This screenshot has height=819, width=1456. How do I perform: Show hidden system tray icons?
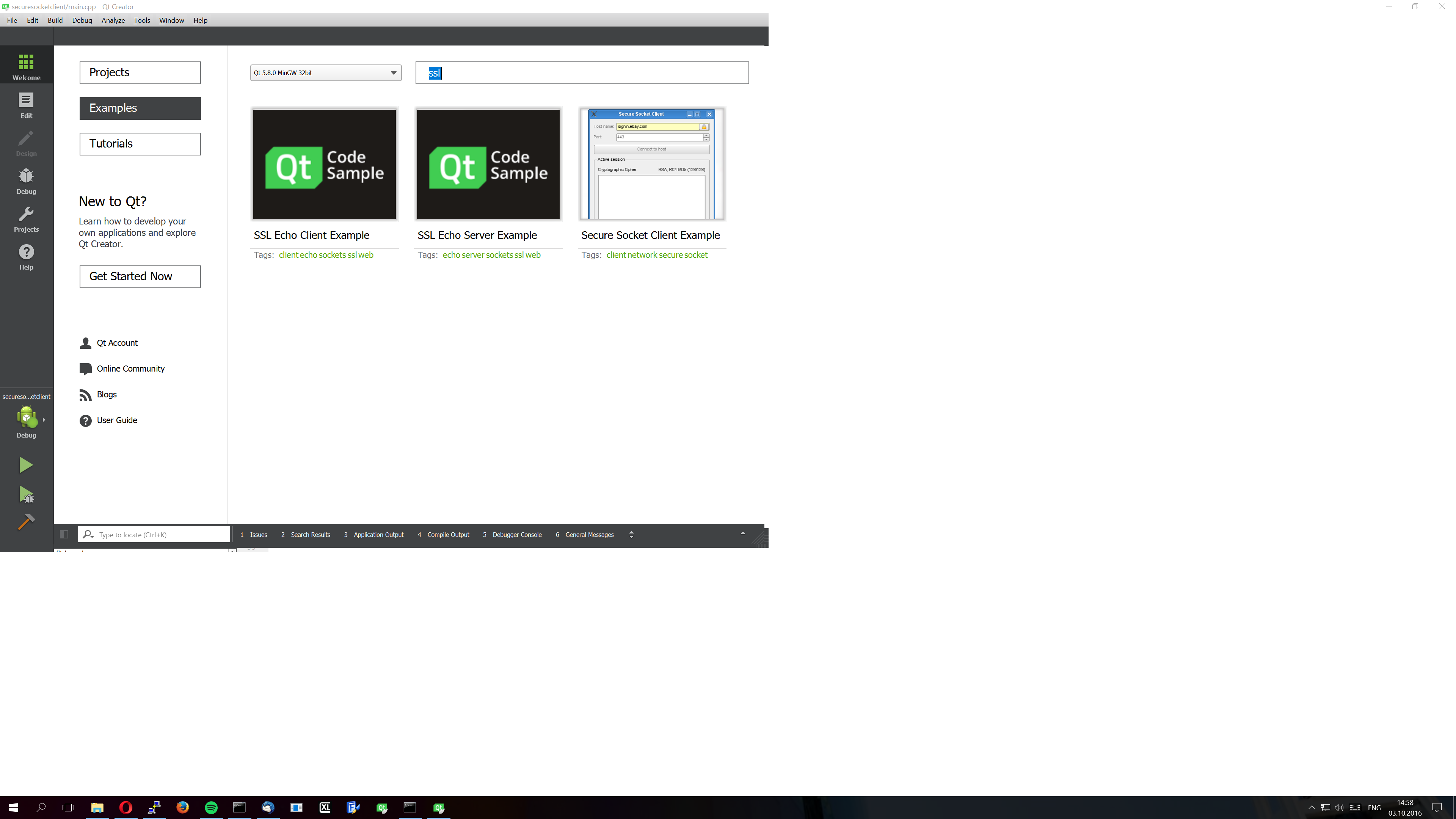[x=1312, y=808]
